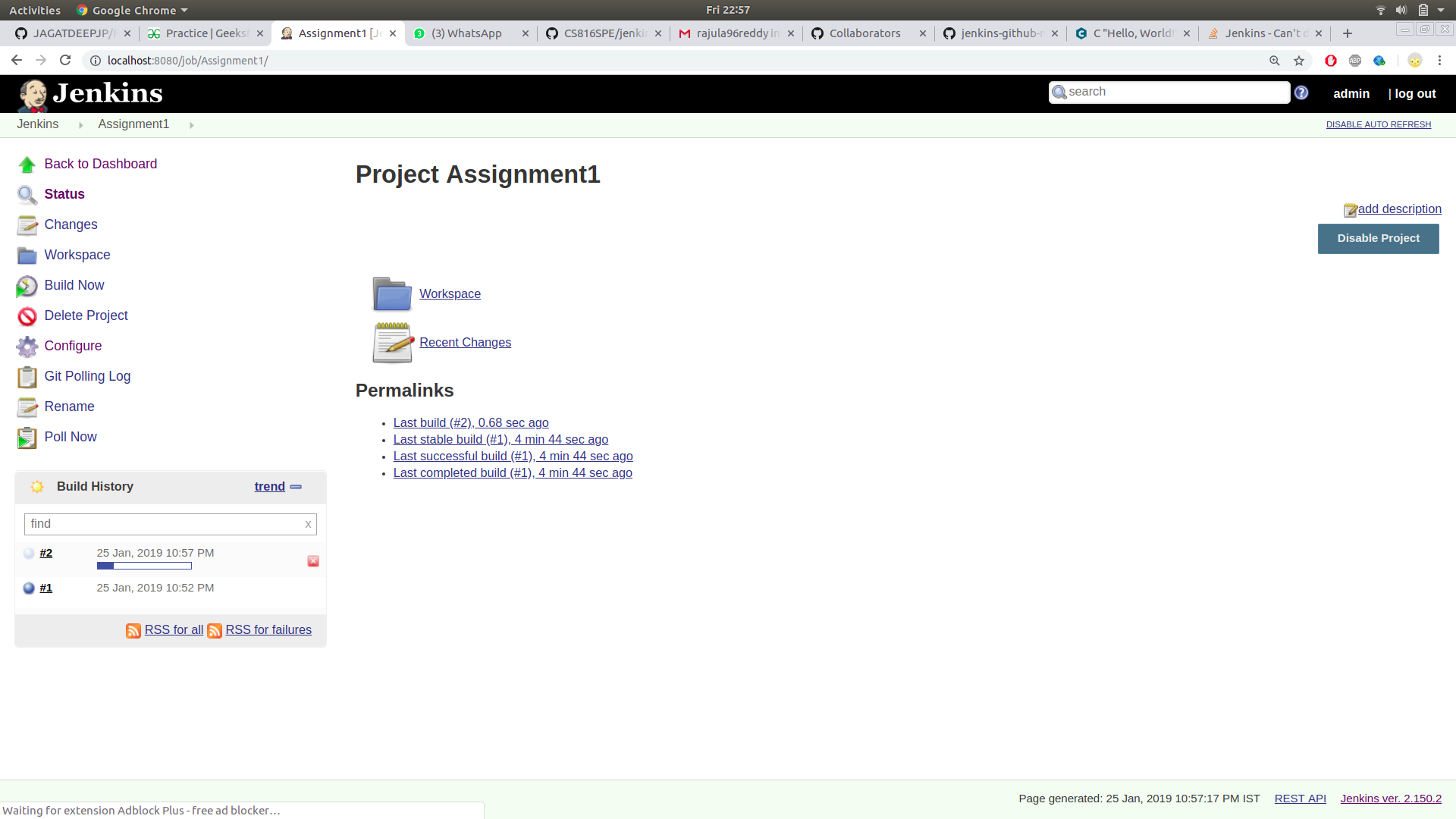Click the Status magnifier icon in sidebar

tap(27, 195)
